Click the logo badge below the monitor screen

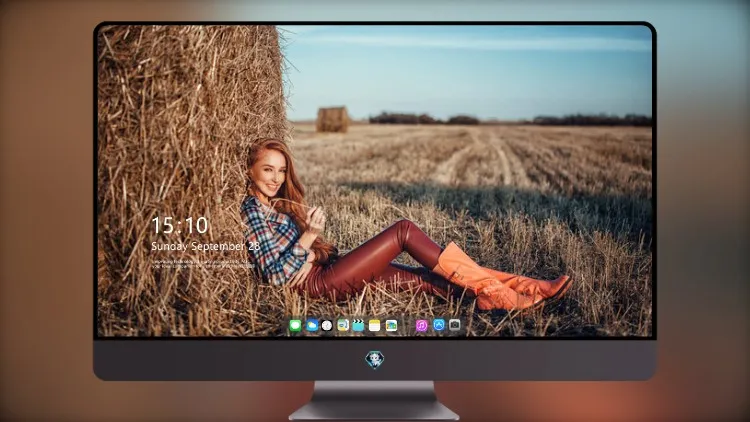375,360
